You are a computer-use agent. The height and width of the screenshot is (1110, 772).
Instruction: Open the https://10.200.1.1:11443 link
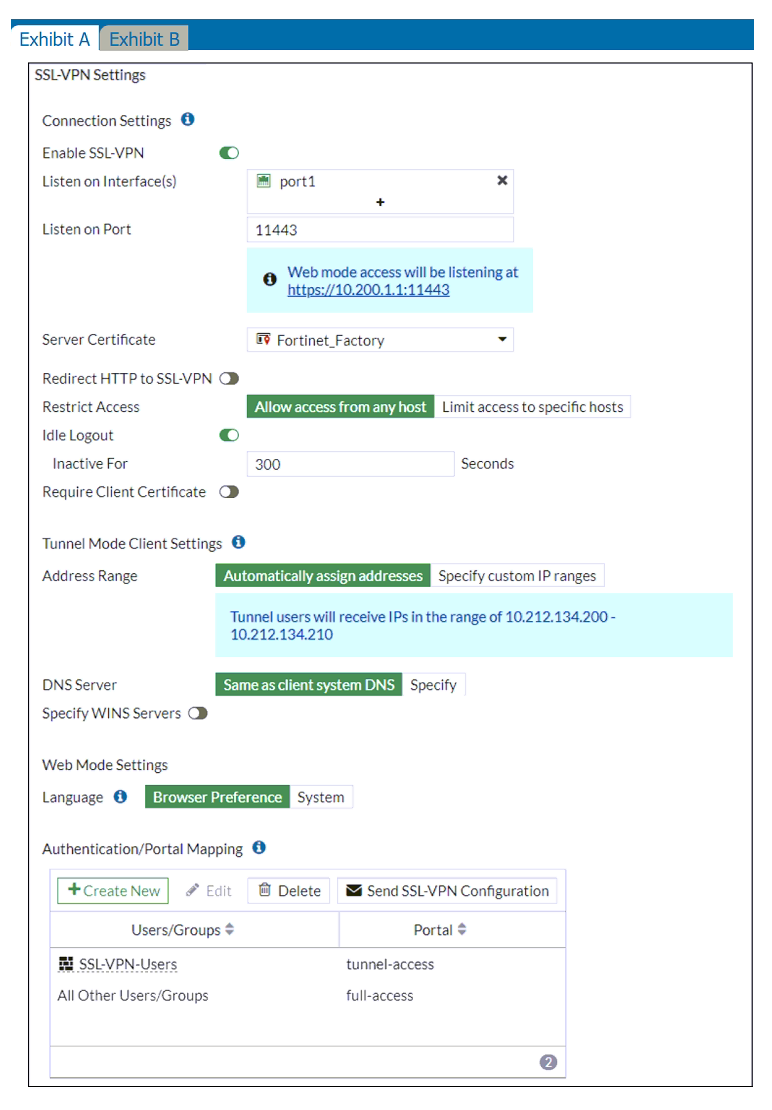pos(368,290)
